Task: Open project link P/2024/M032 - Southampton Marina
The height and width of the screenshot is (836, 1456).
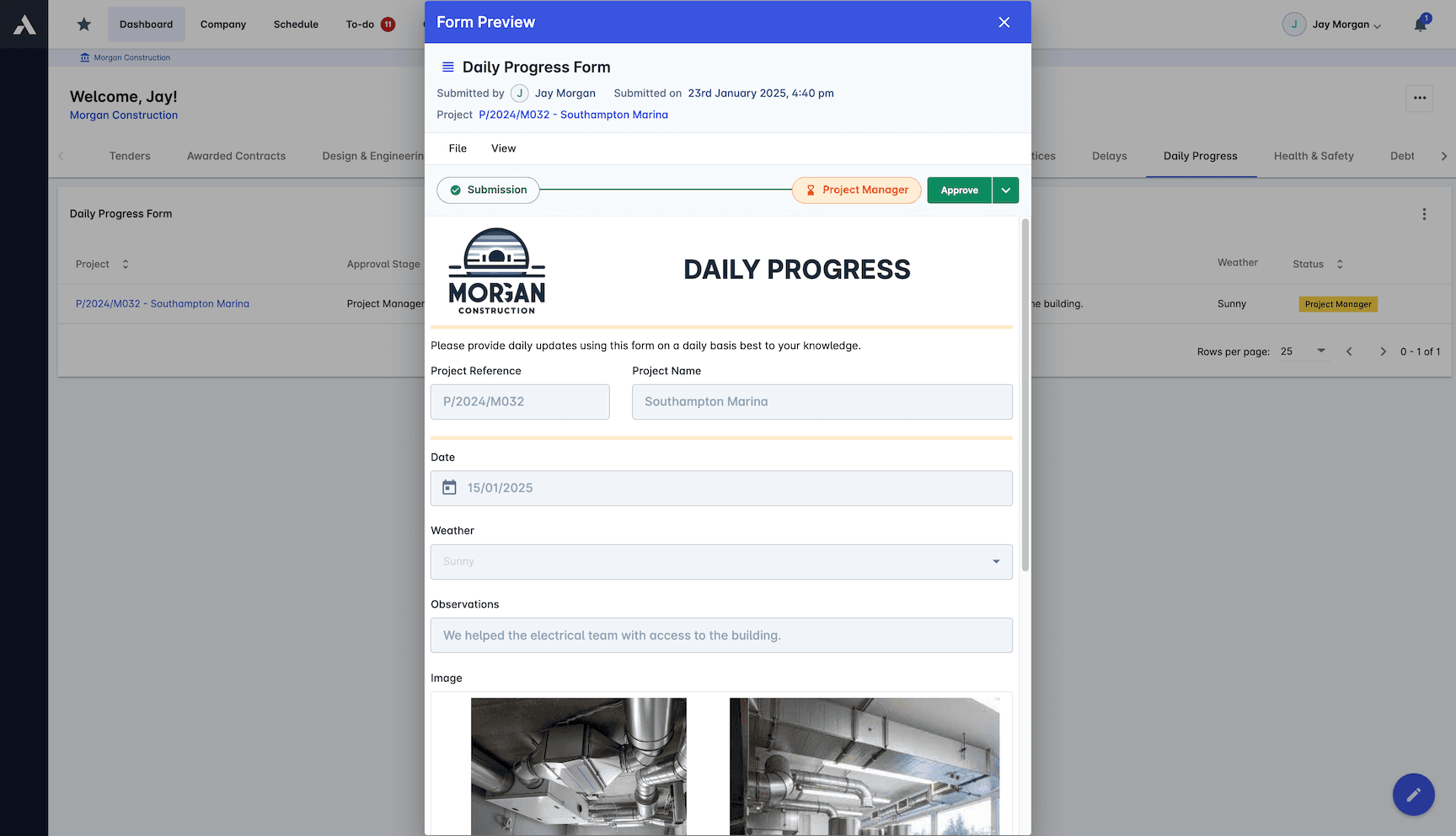Action: (x=573, y=115)
